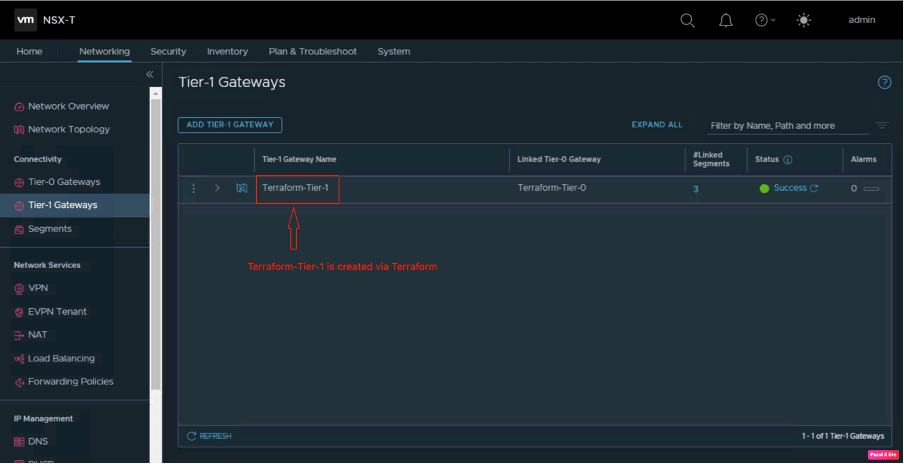904x464 pixels.
Task: Select Tier-0 Gateways in the sidebar
Action: tap(64, 182)
